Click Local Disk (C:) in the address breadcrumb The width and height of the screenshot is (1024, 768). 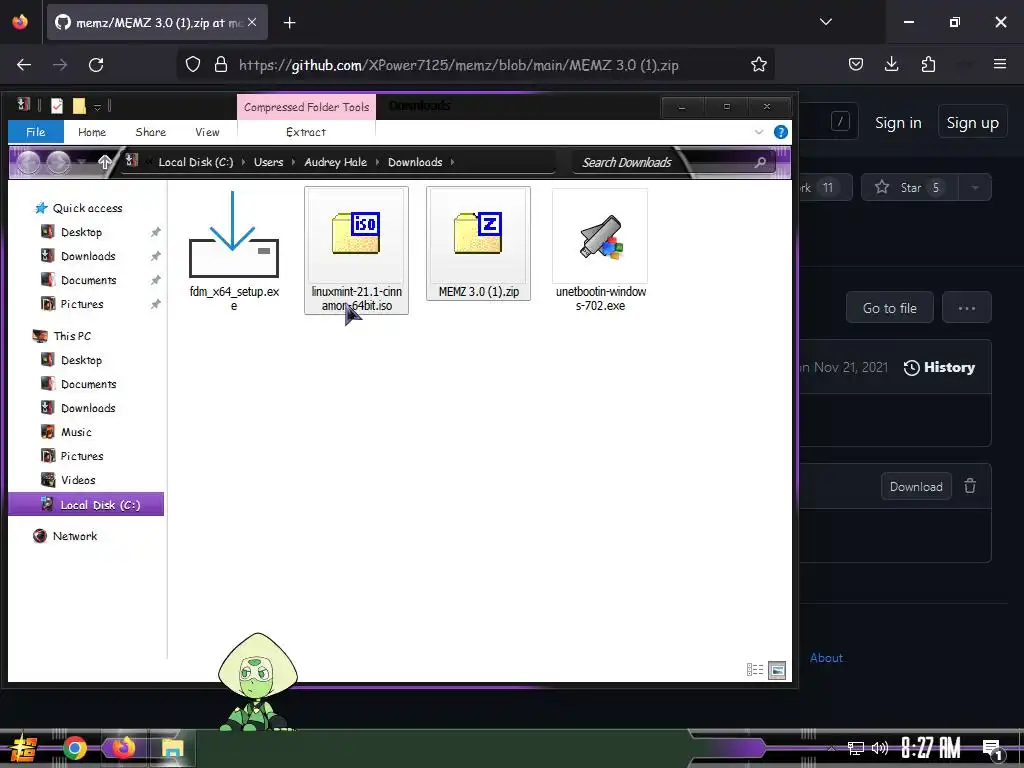pyautogui.click(x=196, y=162)
